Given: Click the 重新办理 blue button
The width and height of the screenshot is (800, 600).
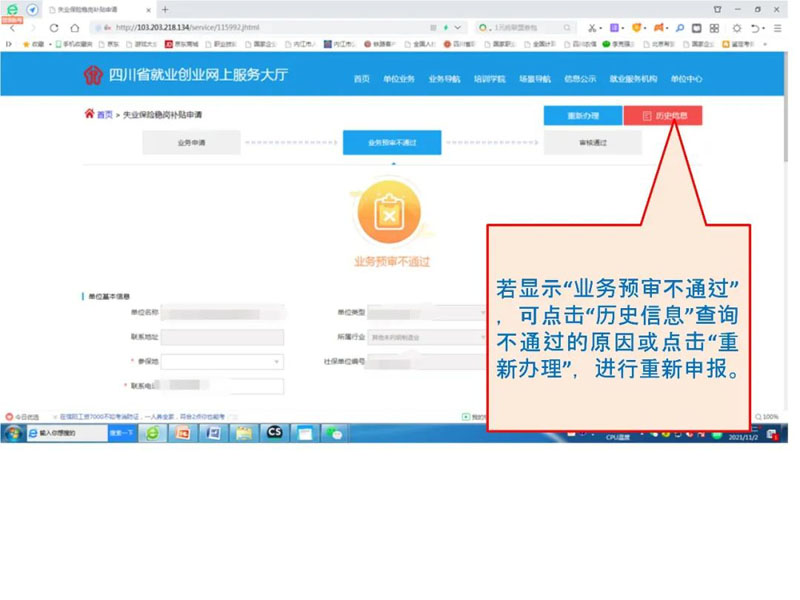Looking at the screenshot, I should click(582, 116).
